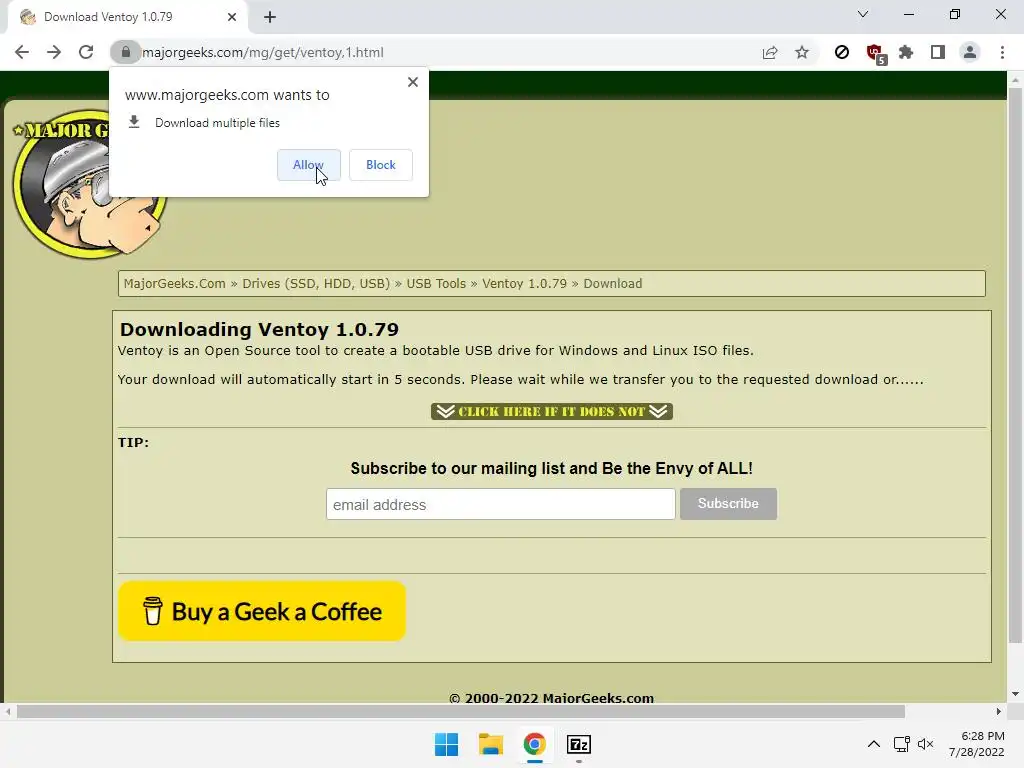Viewport: 1024px width, 768px height.
Task: Toggle the Chrome side panel
Action: pyautogui.click(x=938, y=52)
